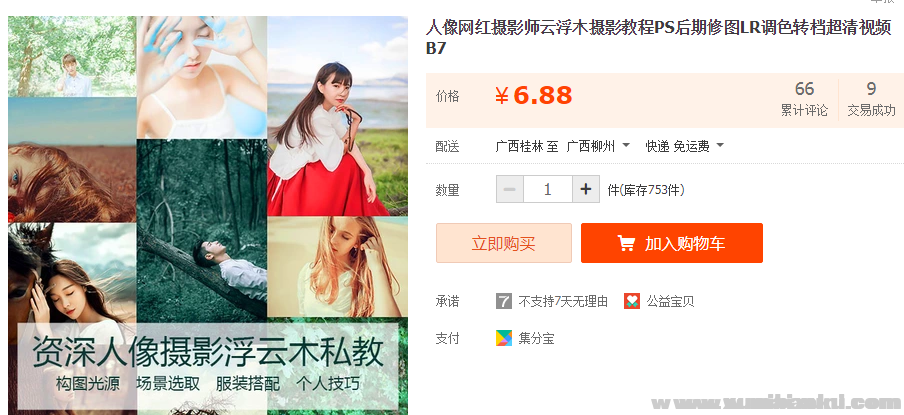
Task: Decrease quantity with the minus button
Action: [x=510, y=189]
